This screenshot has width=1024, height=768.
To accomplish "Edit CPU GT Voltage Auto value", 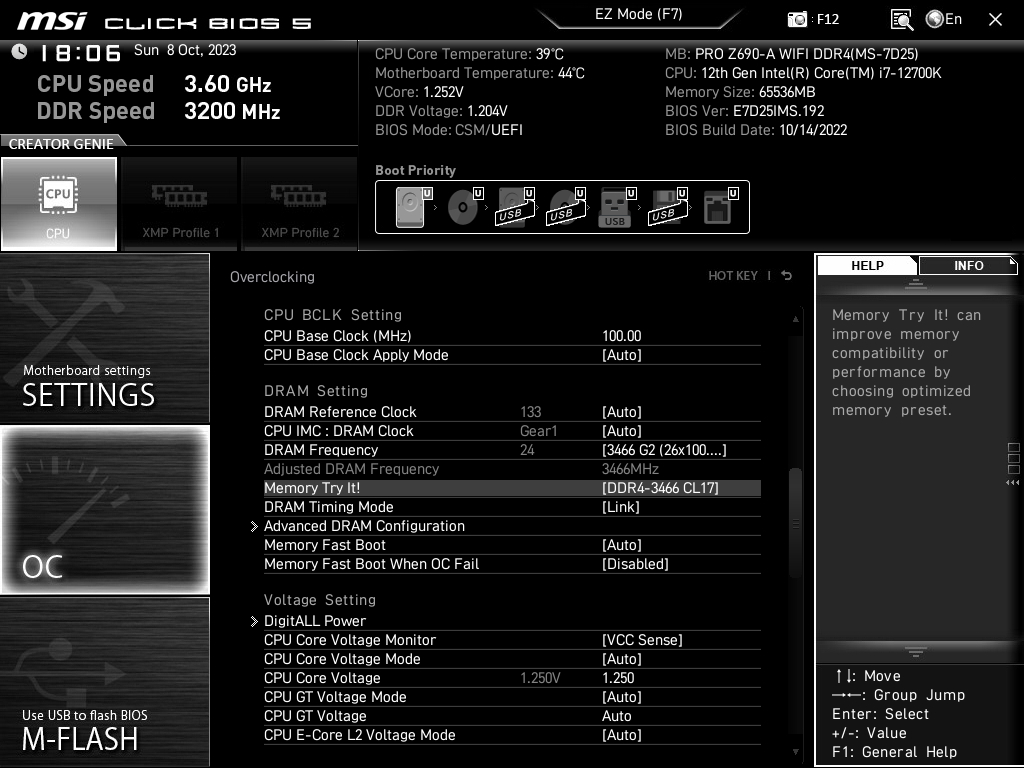I will coord(617,715).
